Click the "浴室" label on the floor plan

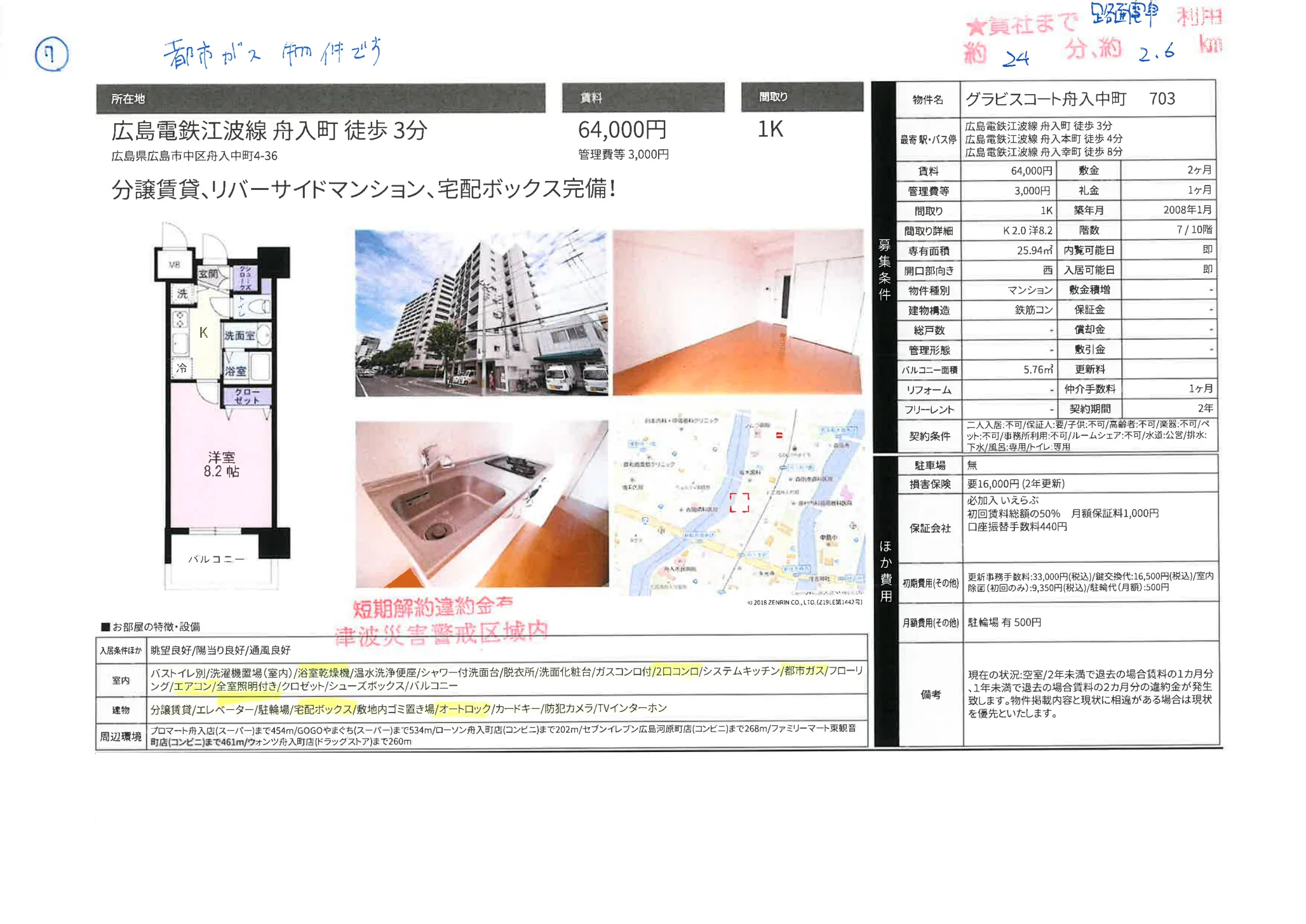point(235,372)
